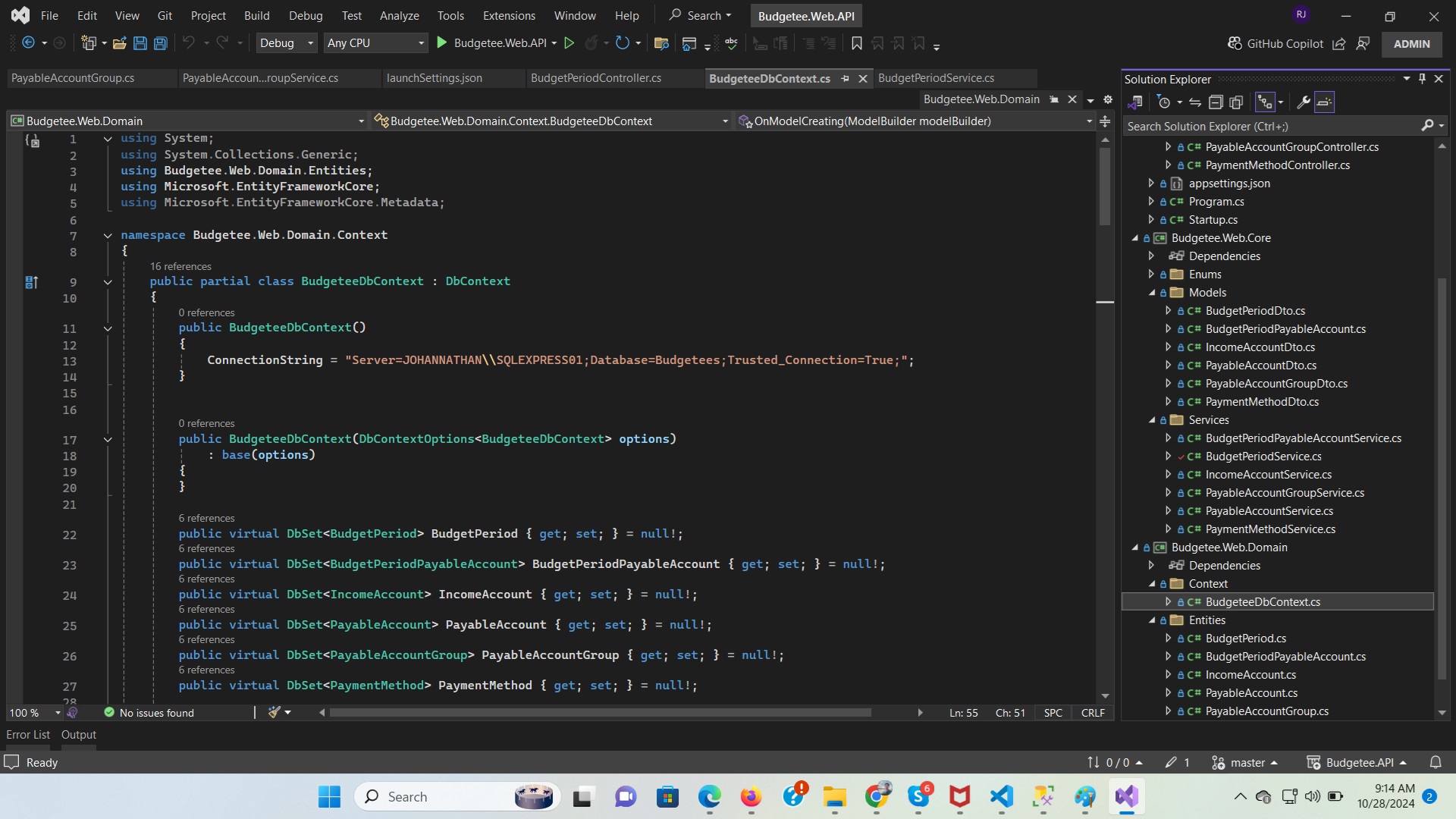
Task: Switch to the BudgetPeriodController.cs tab
Action: pos(595,78)
